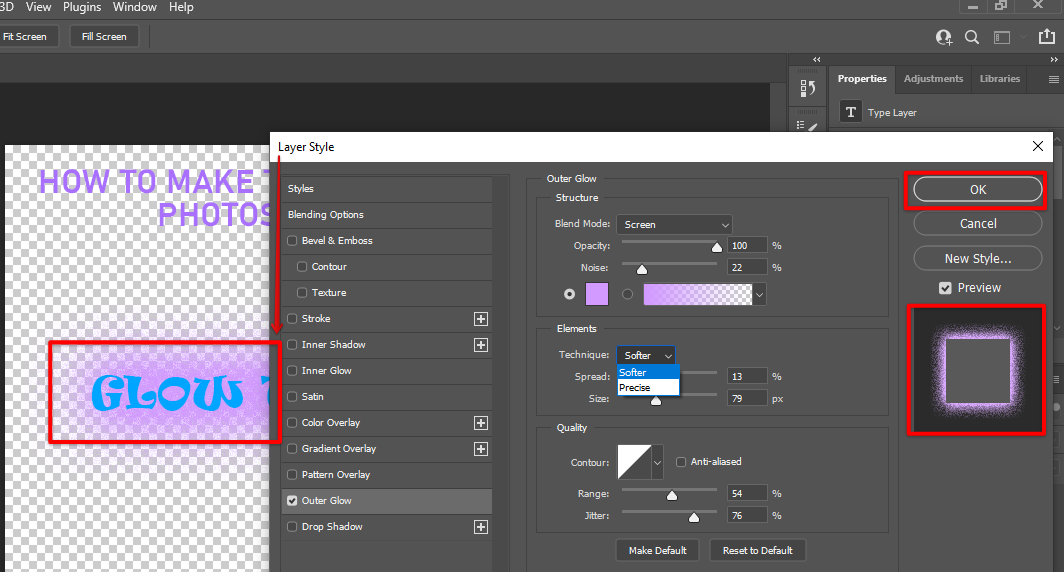
Task: Uncheck the Outer Glow checkbox
Action: coord(292,501)
